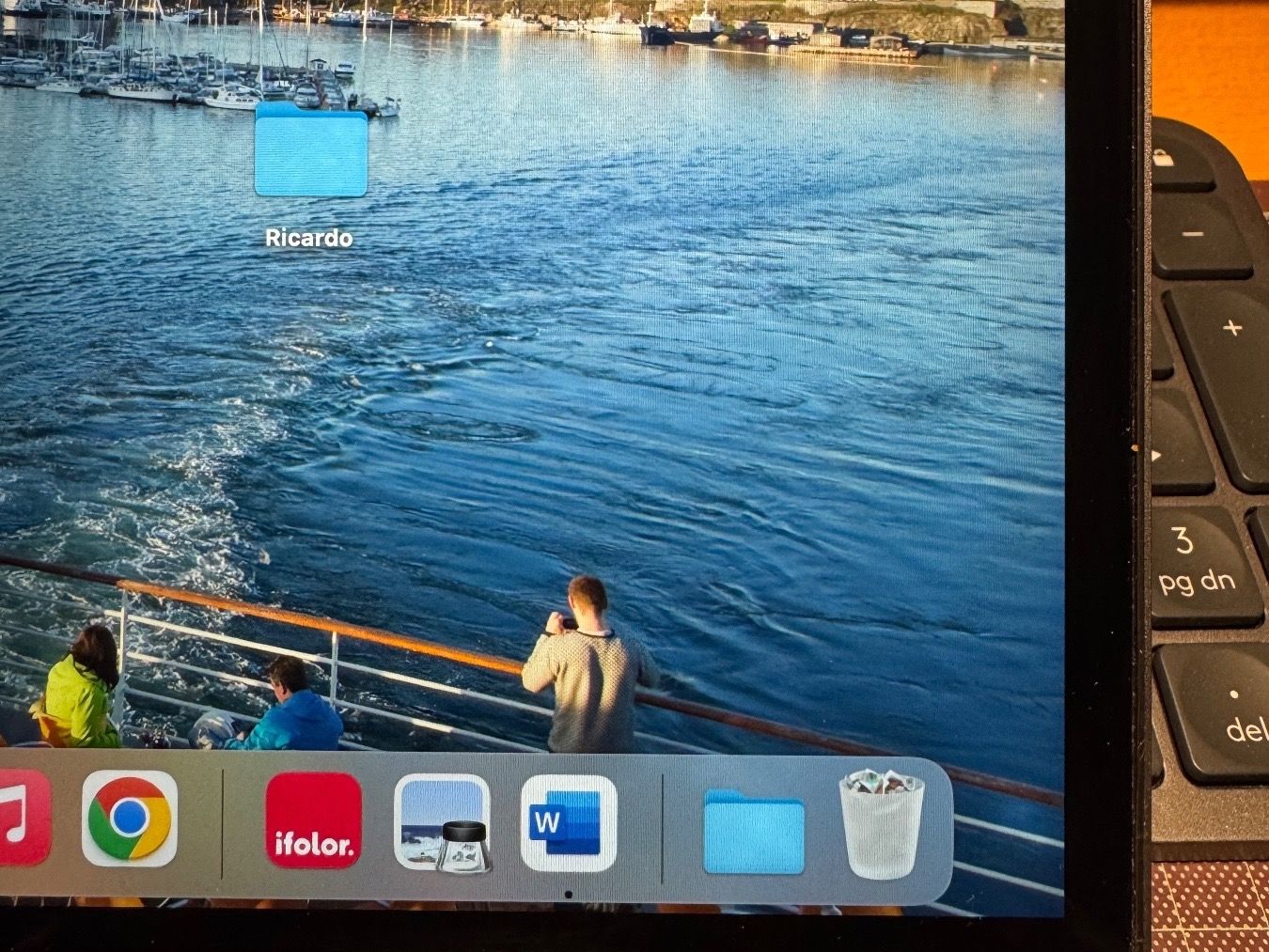Open the Preview app in the Dock
The image size is (1269, 952).
(x=442, y=823)
